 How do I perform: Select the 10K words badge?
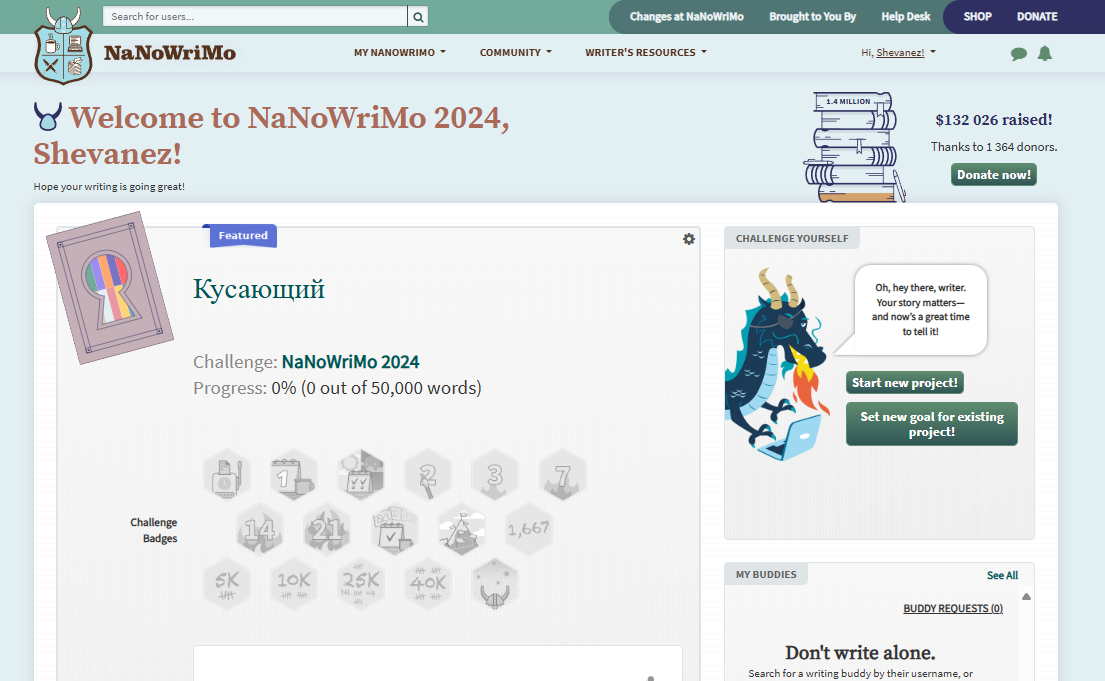click(293, 584)
